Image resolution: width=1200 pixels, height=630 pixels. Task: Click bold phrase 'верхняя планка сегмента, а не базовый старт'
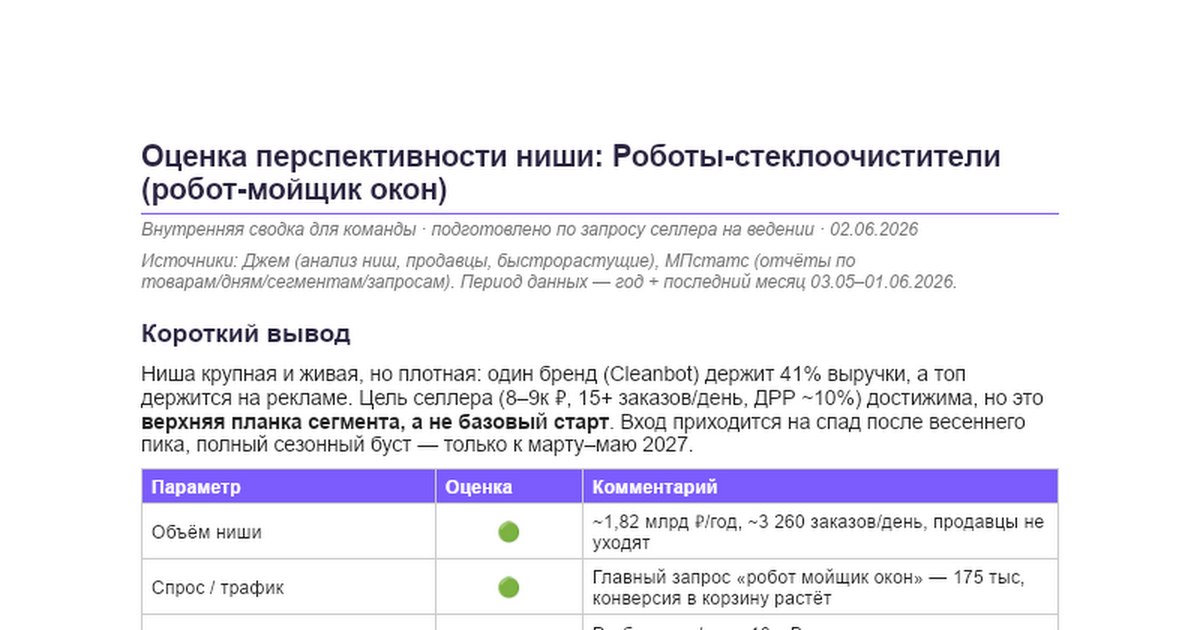(376, 421)
